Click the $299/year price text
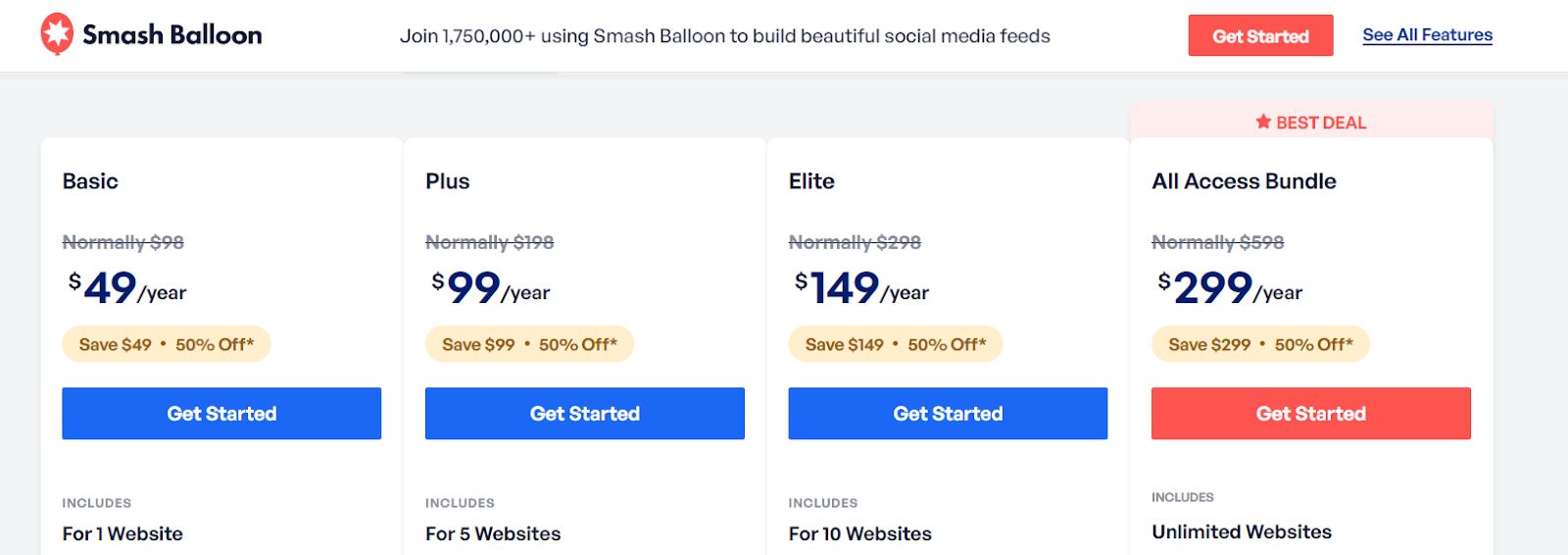The width and height of the screenshot is (1568, 555). [x=1230, y=287]
